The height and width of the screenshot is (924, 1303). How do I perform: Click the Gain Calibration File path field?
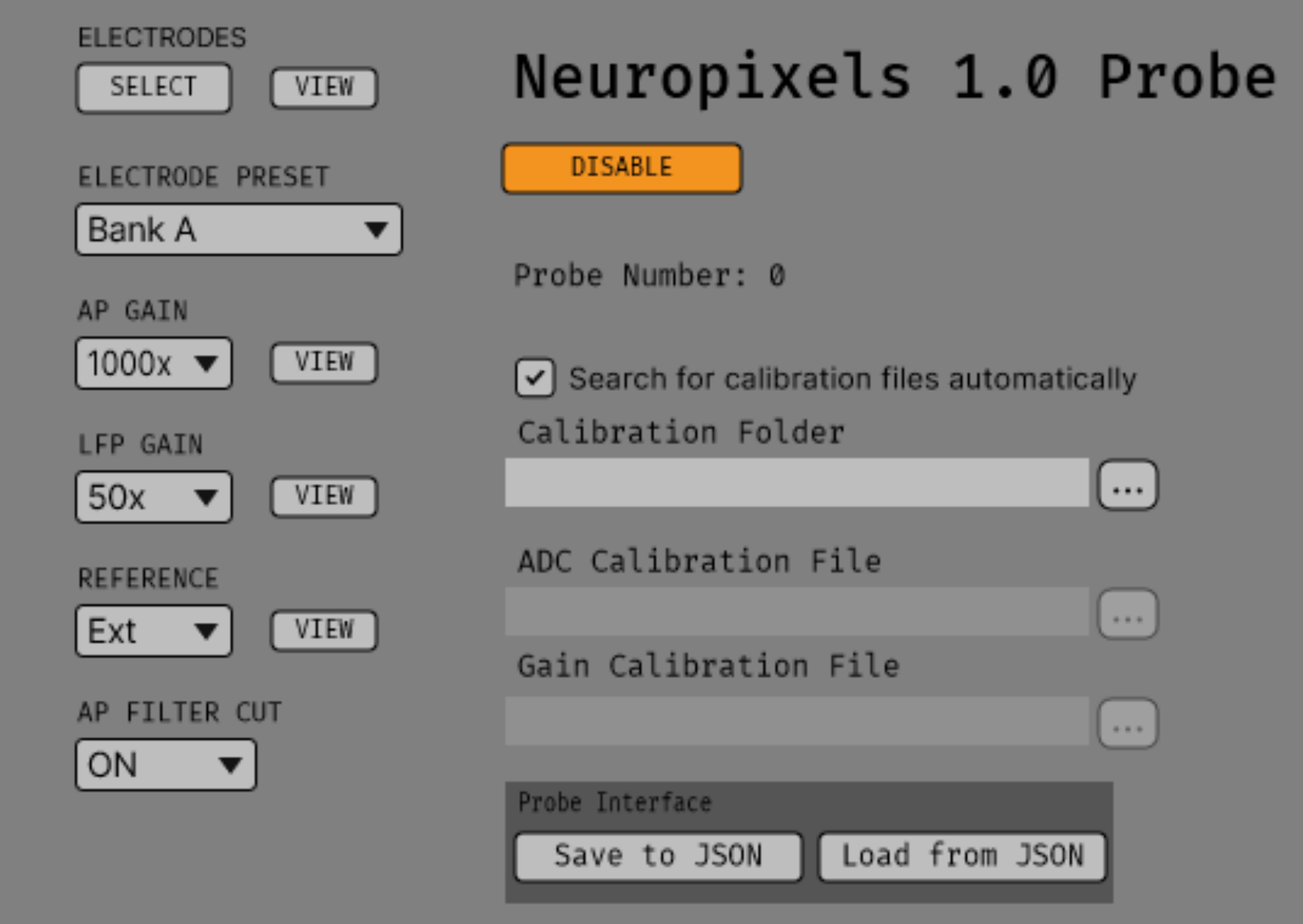coord(796,722)
